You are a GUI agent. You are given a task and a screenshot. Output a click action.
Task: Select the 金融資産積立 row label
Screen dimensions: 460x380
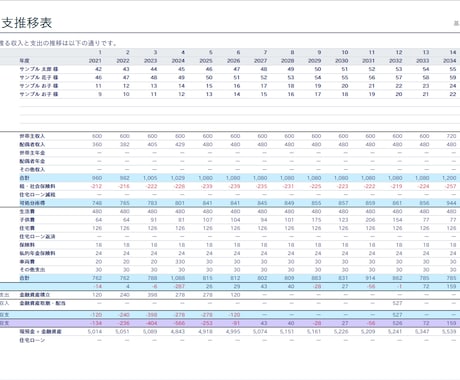coord(35,295)
